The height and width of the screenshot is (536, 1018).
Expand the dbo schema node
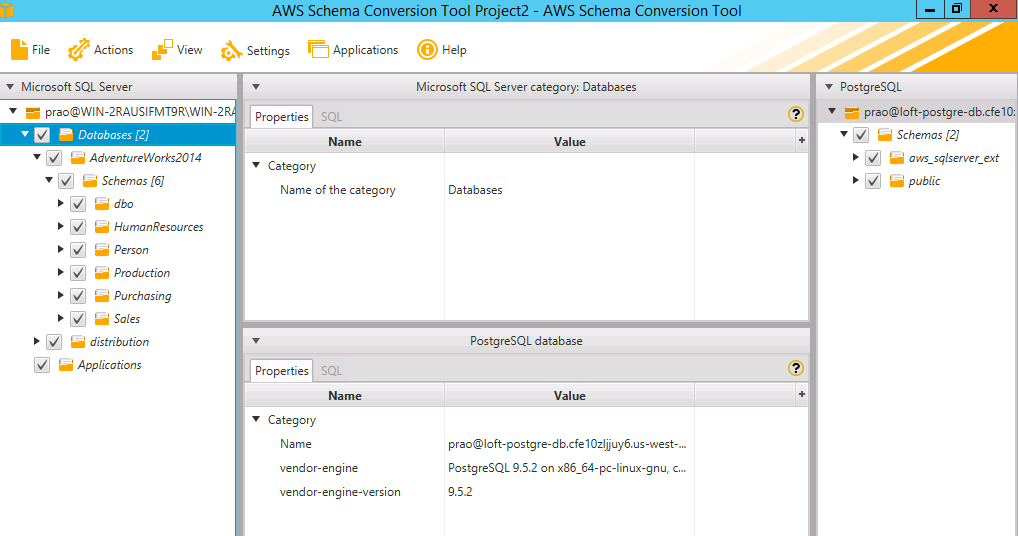[x=60, y=203]
